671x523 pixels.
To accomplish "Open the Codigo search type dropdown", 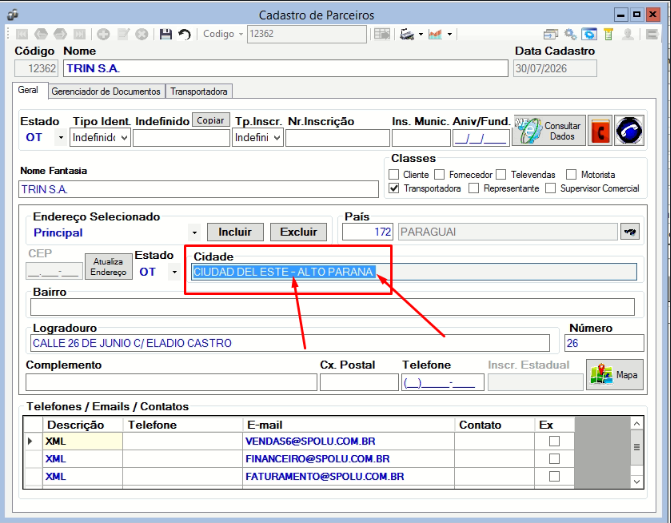I will pyautogui.click(x=240, y=34).
